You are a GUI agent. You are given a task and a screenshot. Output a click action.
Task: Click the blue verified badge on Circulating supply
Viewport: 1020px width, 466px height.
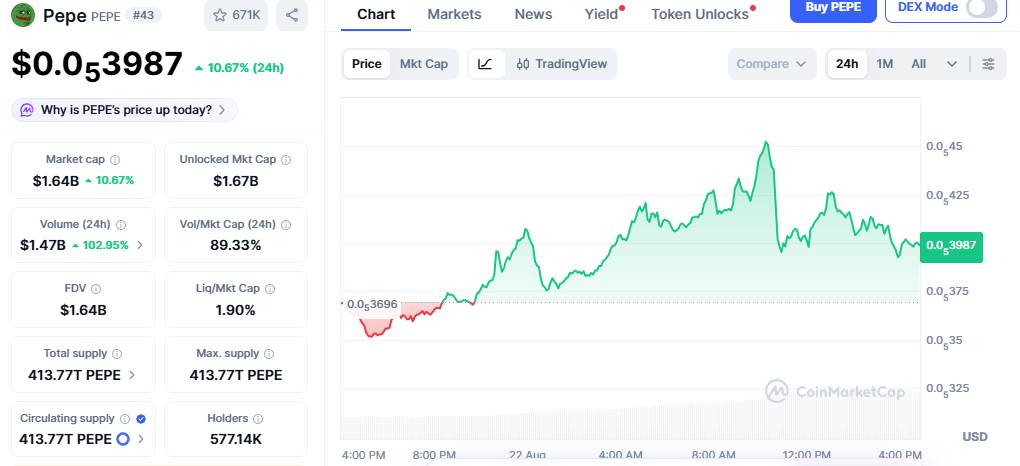[x=141, y=418]
